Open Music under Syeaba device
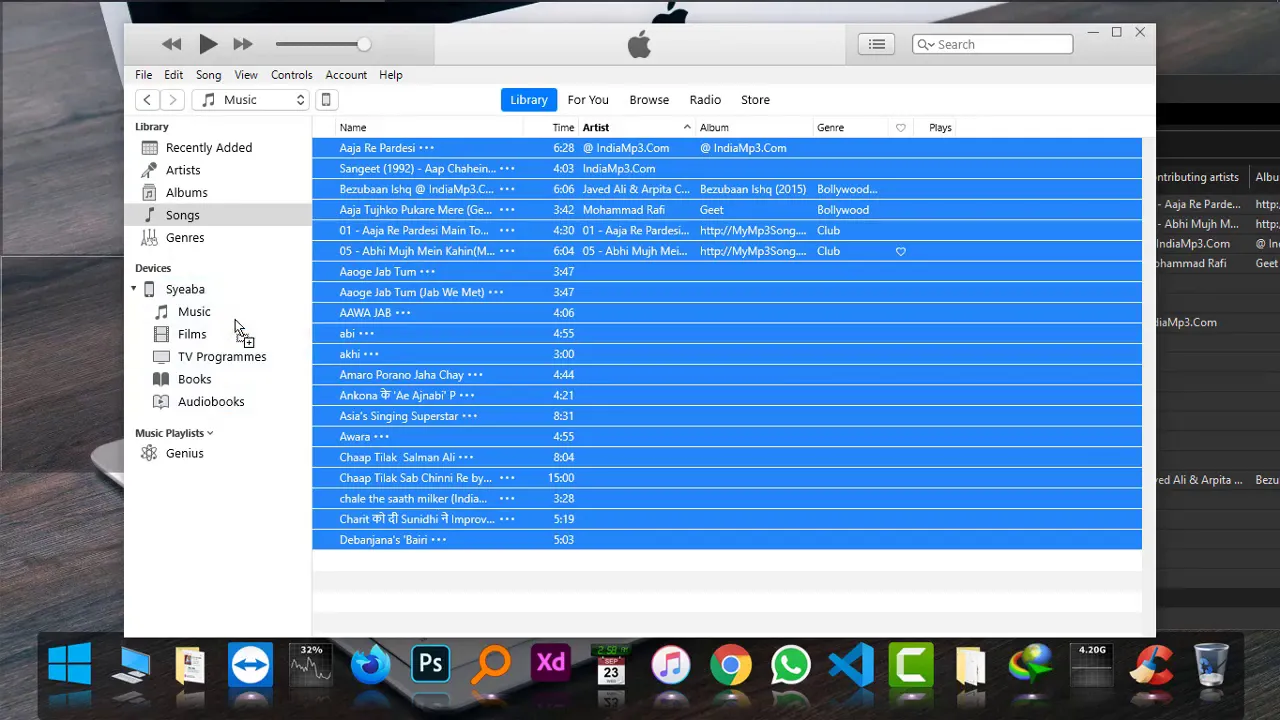The width and height of the screenshot is (1280, 720). 194,312
